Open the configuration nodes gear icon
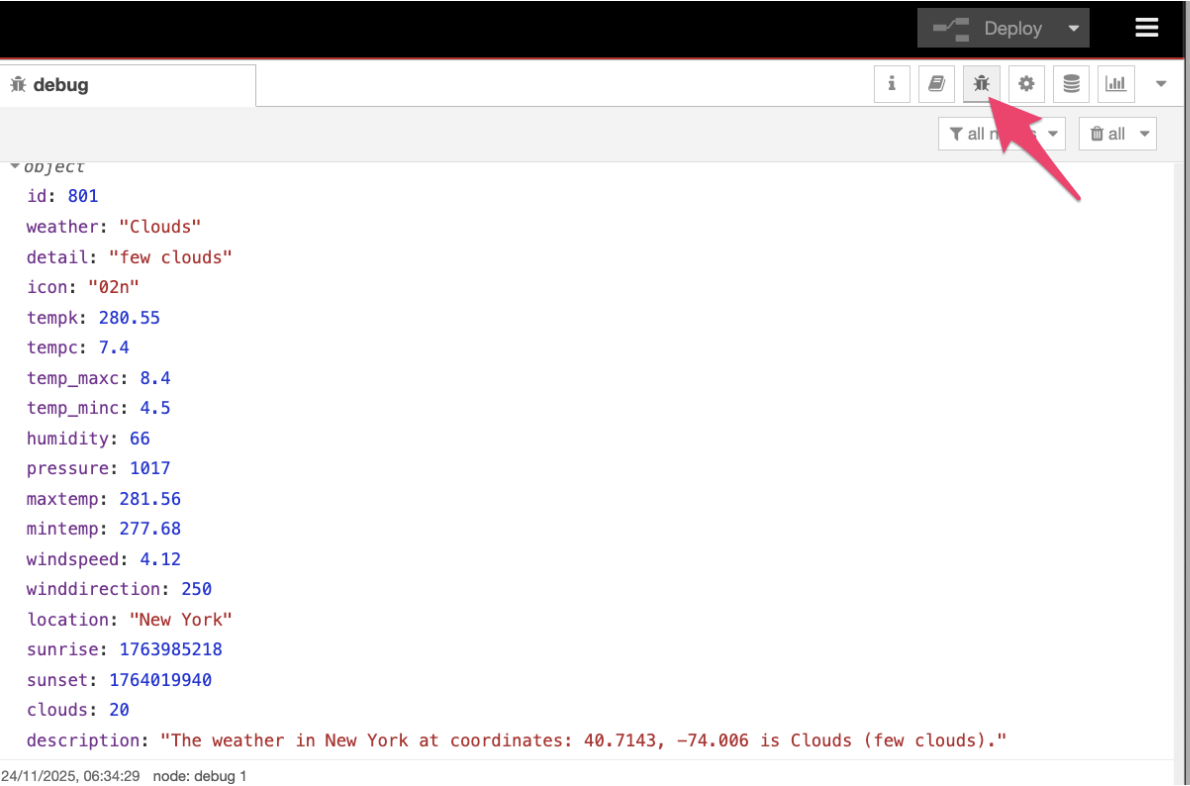 pyautogui.click(x=1026, y=83)
